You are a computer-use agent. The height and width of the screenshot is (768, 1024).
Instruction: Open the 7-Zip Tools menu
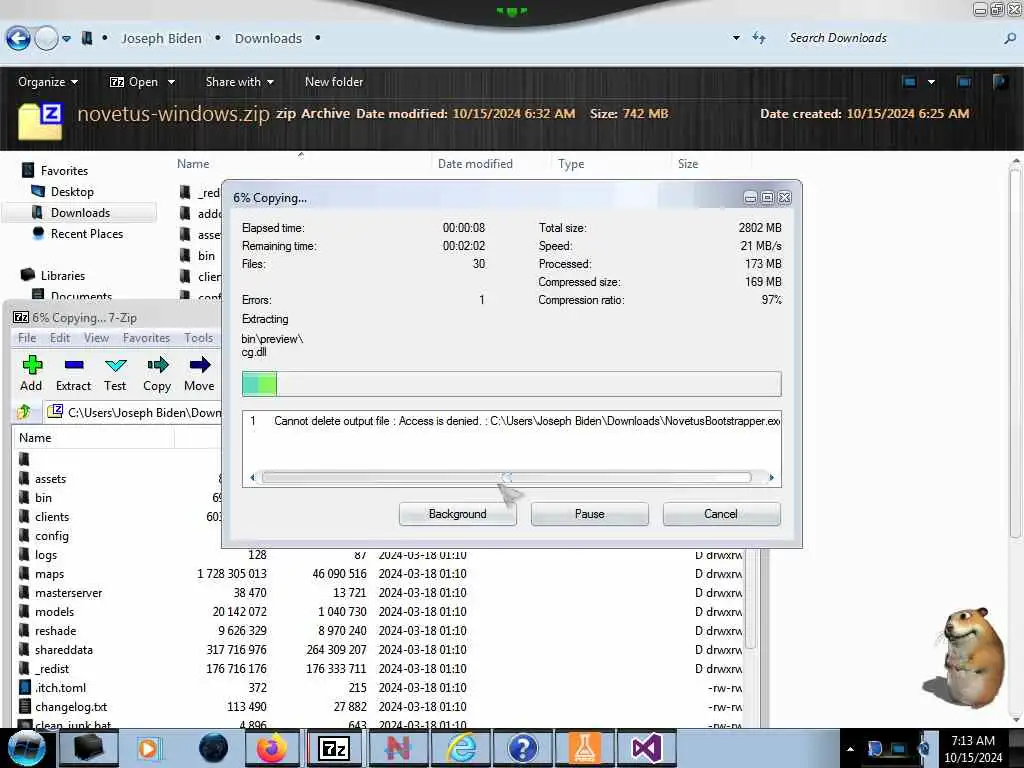[x=199, y=338]
